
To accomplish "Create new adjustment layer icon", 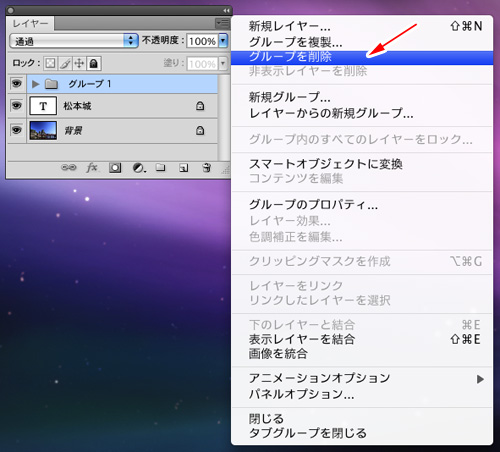I will point(139,168).
